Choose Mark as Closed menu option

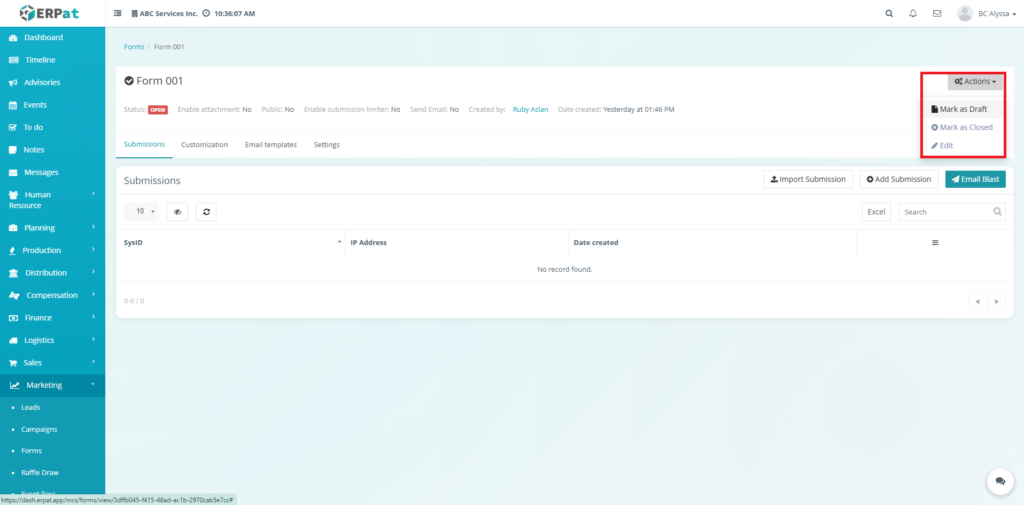click(x=963, y=127)
